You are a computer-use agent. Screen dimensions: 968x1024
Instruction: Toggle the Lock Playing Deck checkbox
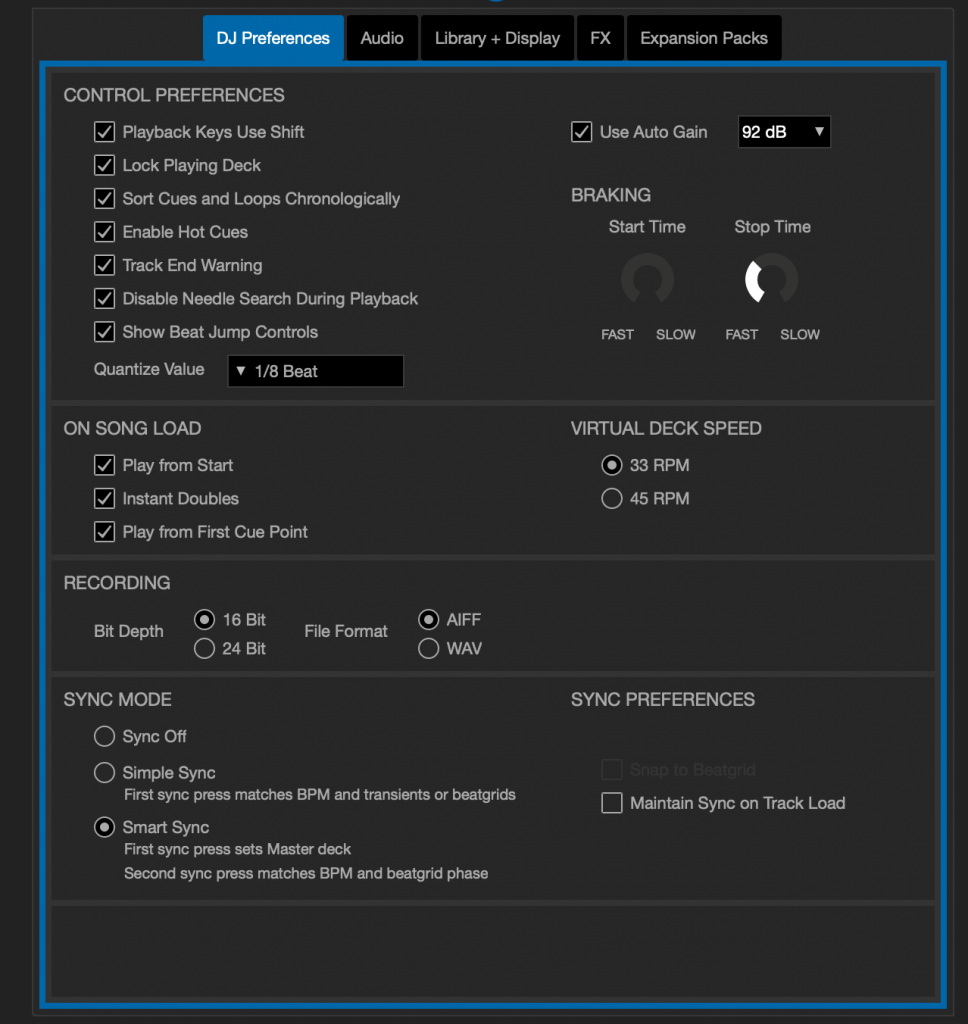104,165
